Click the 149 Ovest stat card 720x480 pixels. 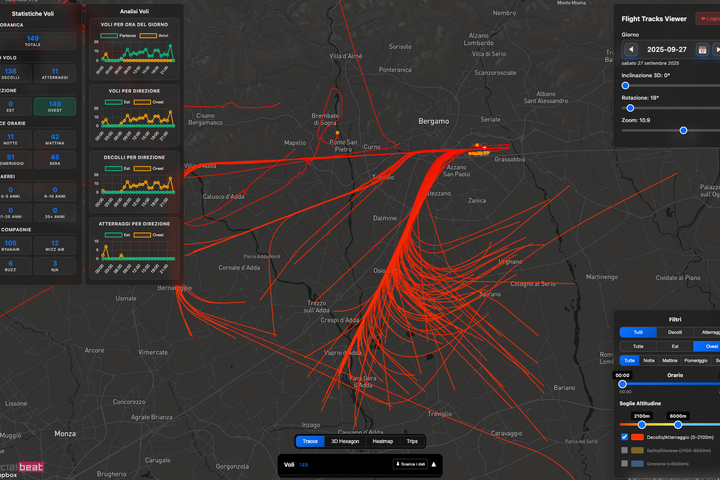(55, 107)
